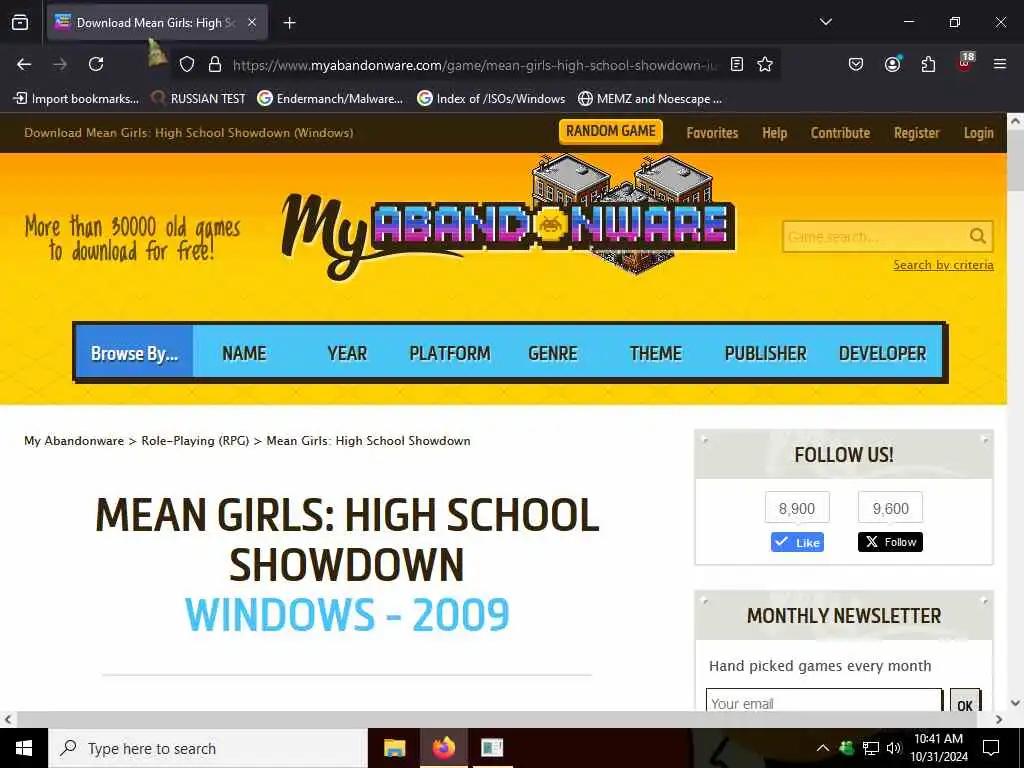This screenshot has height=768, width=1024.
Task: Go forward one page
Action: [x=60, y=64]
